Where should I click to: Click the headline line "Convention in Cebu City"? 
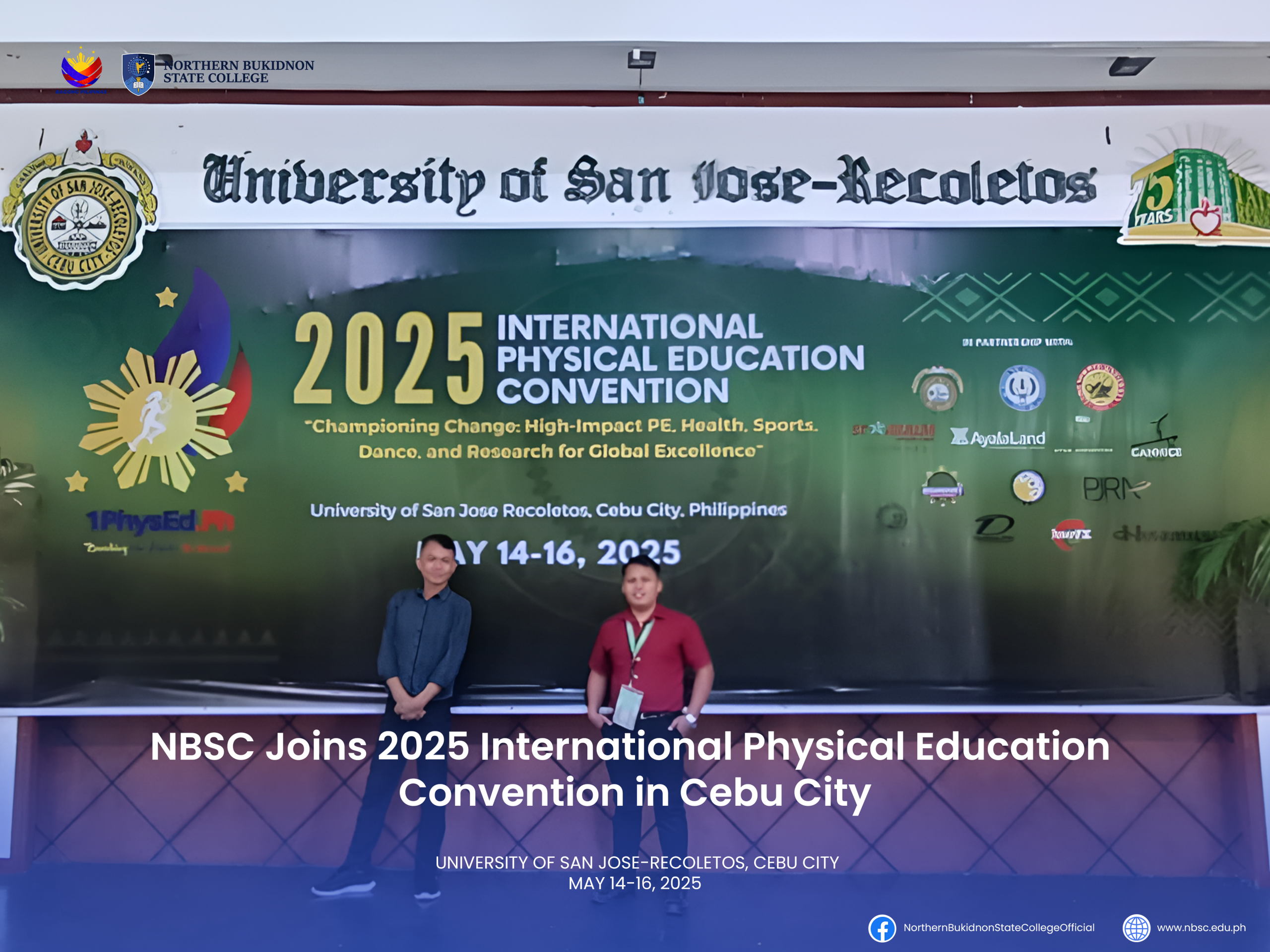(635, 792)
